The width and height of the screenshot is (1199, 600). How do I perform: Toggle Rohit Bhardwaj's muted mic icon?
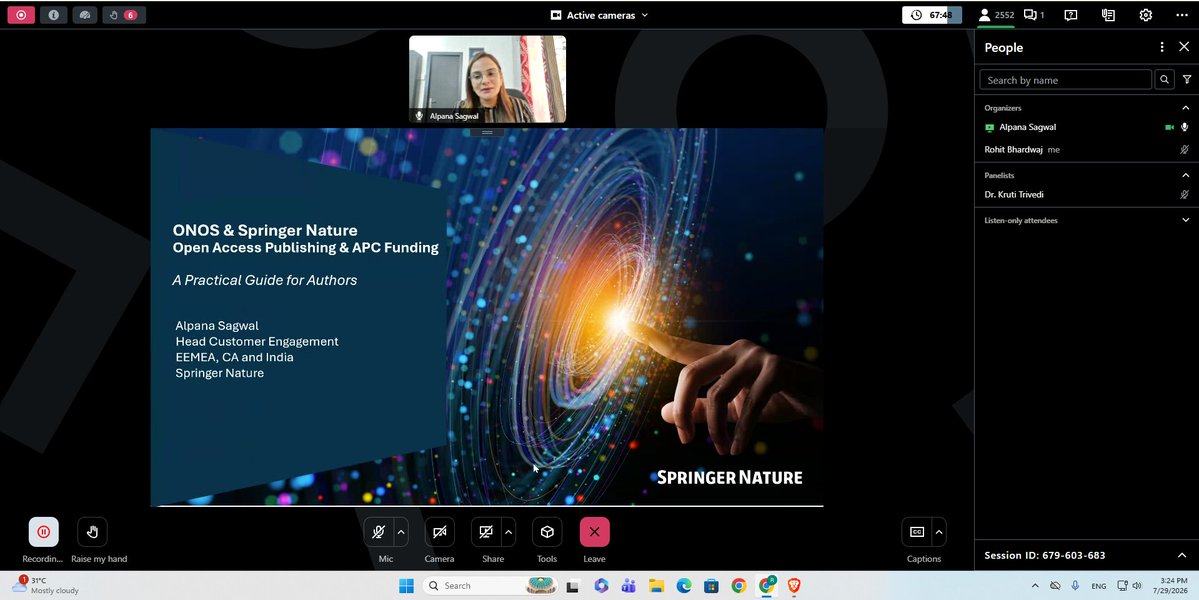(x=1184, y=150)
